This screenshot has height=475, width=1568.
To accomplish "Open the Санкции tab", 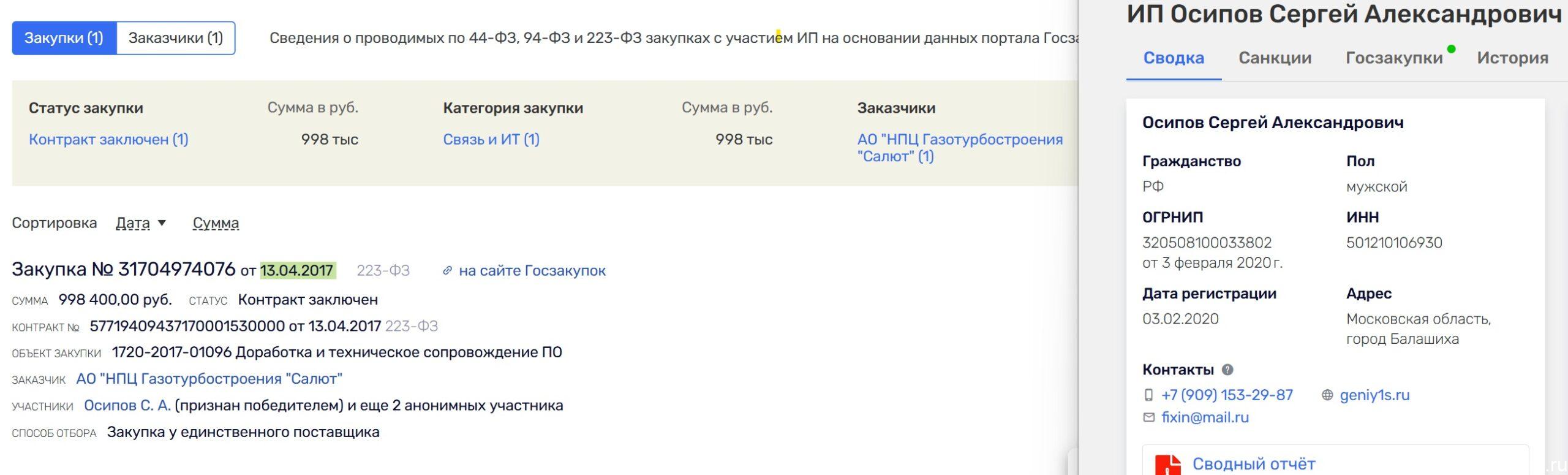I will pos(1275,58).
